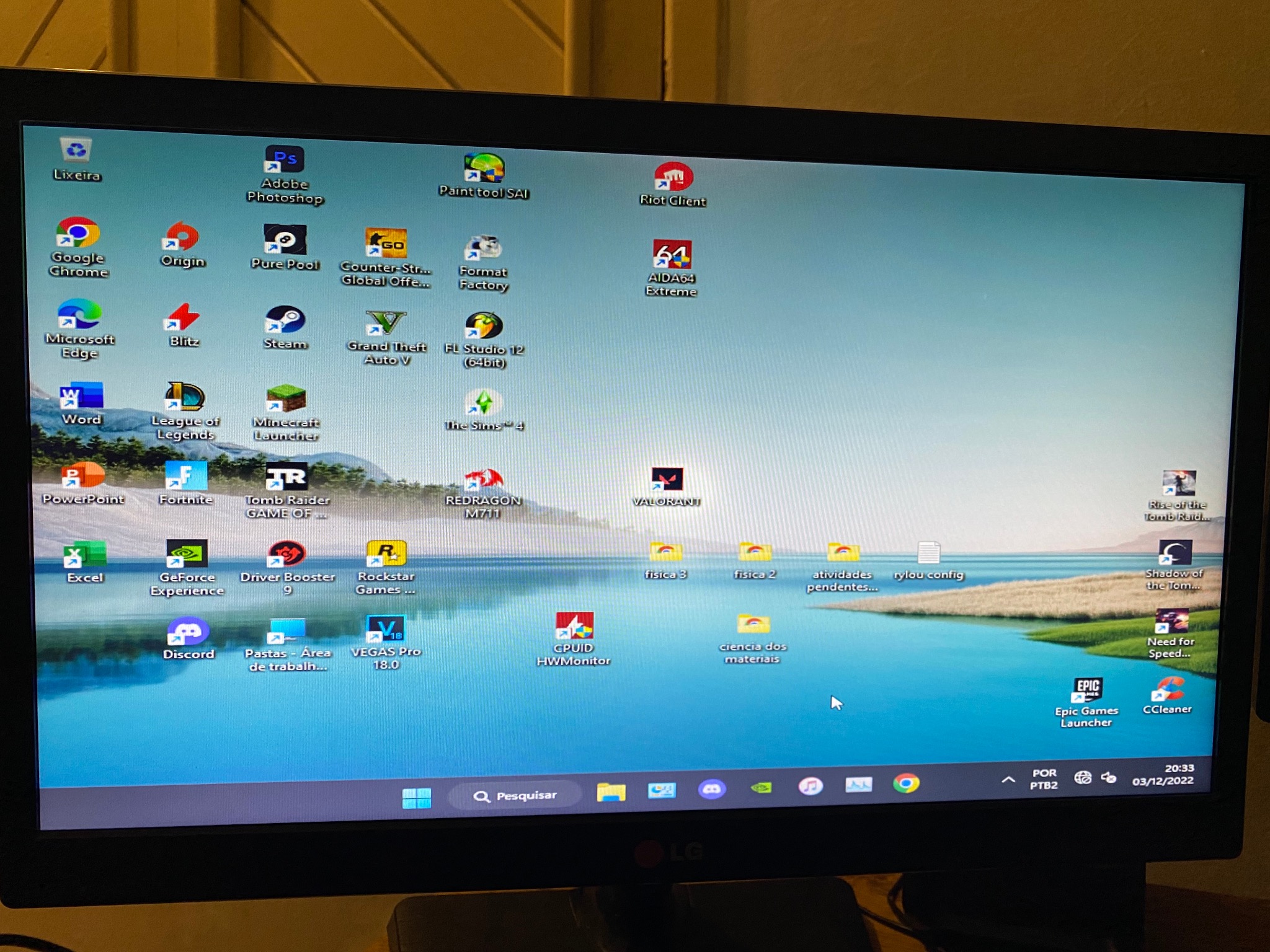Launch VEGAS Pro 18.0 icon
This screenshot has width=1270, height=952.
386,642
